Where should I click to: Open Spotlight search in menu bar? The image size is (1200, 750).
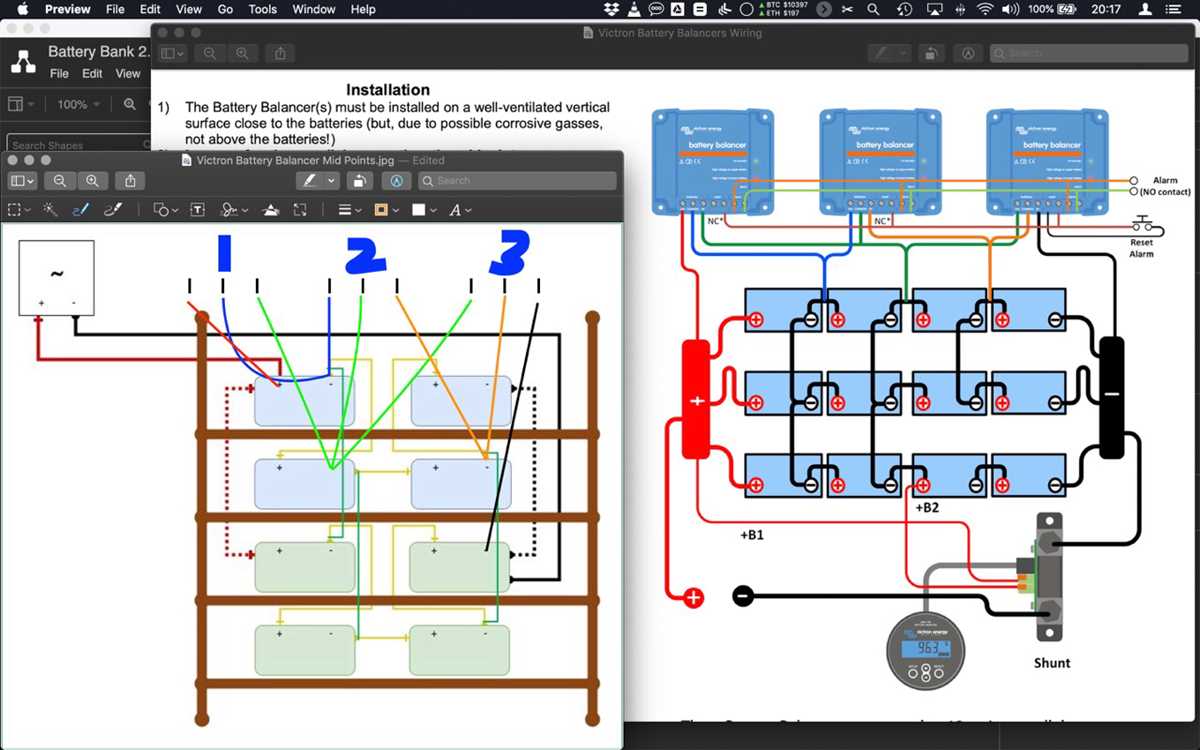(873, 9)
